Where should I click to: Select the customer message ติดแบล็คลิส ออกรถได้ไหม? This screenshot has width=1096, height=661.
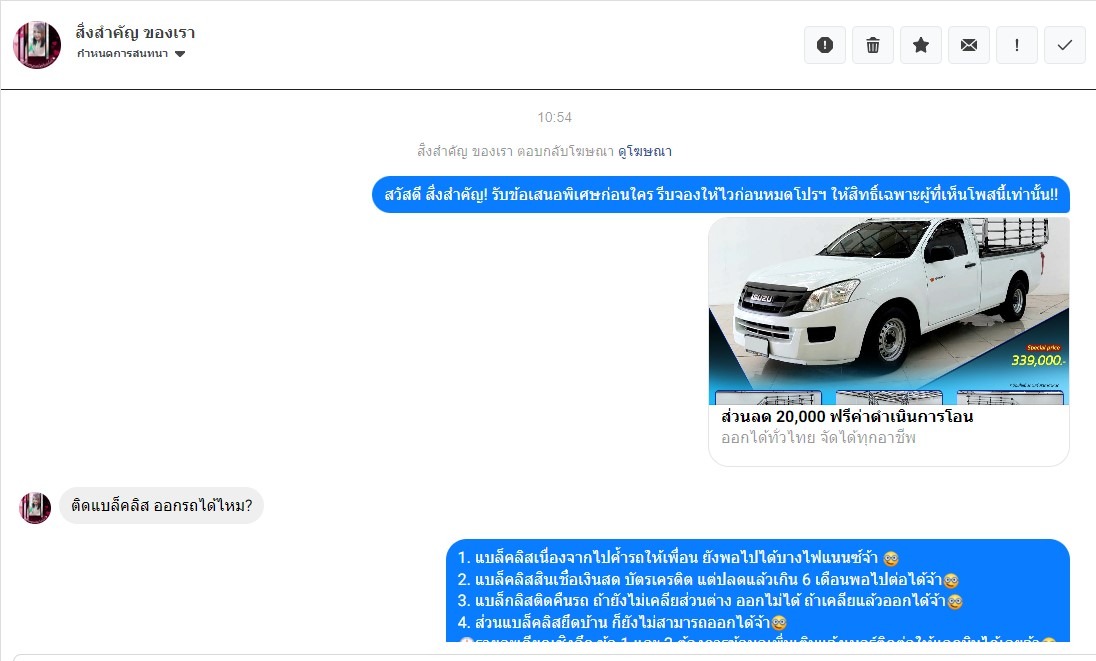click(x=161, y=506)
